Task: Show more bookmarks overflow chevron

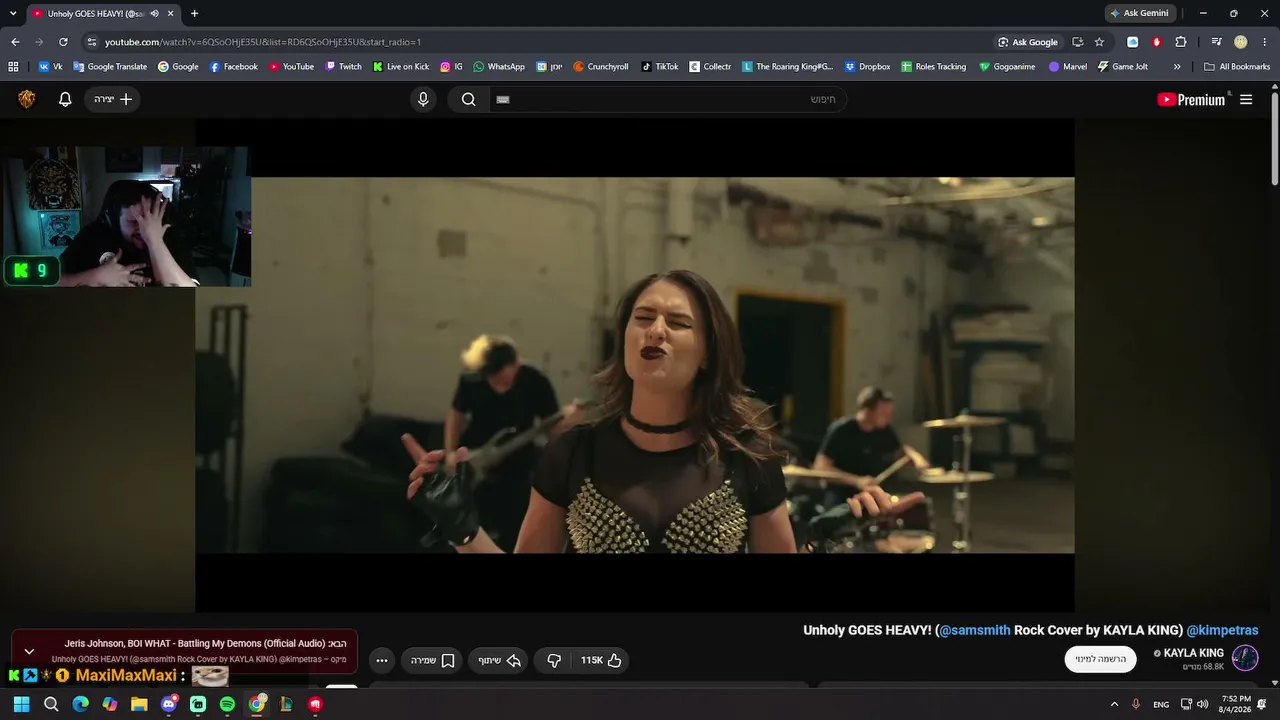Action: 1177,67
